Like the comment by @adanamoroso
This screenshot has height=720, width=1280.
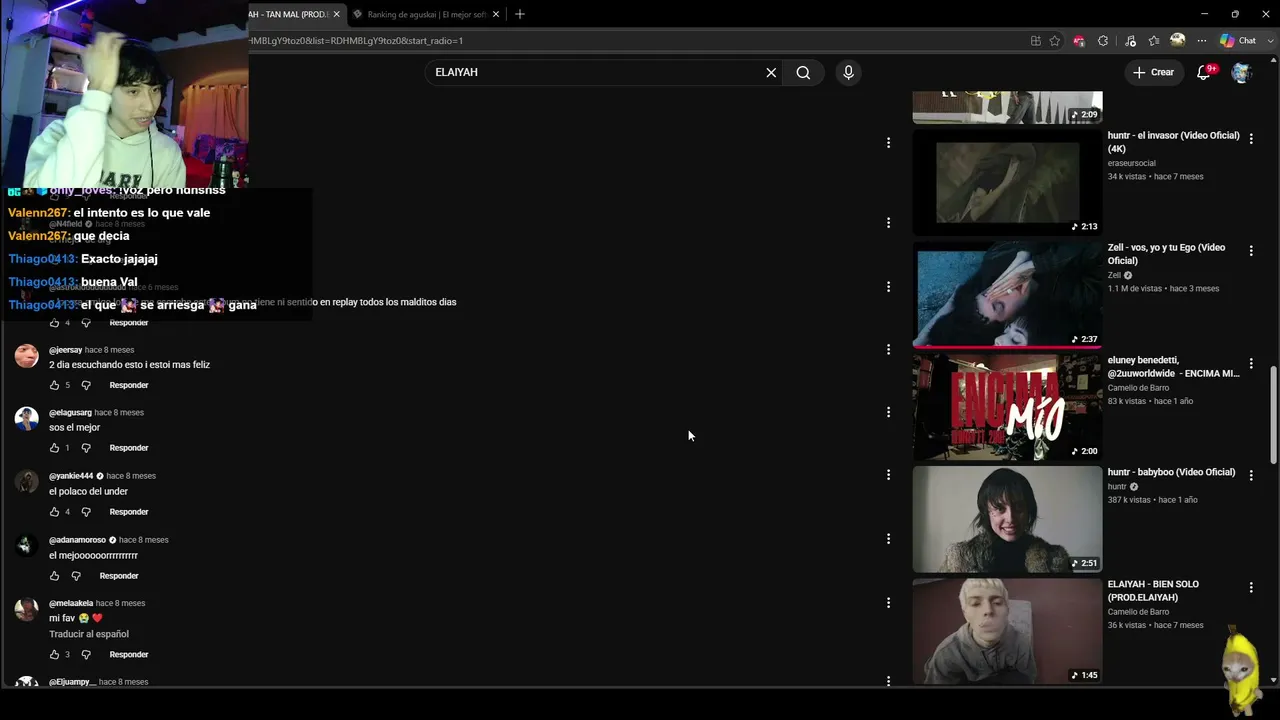(54, 576)
